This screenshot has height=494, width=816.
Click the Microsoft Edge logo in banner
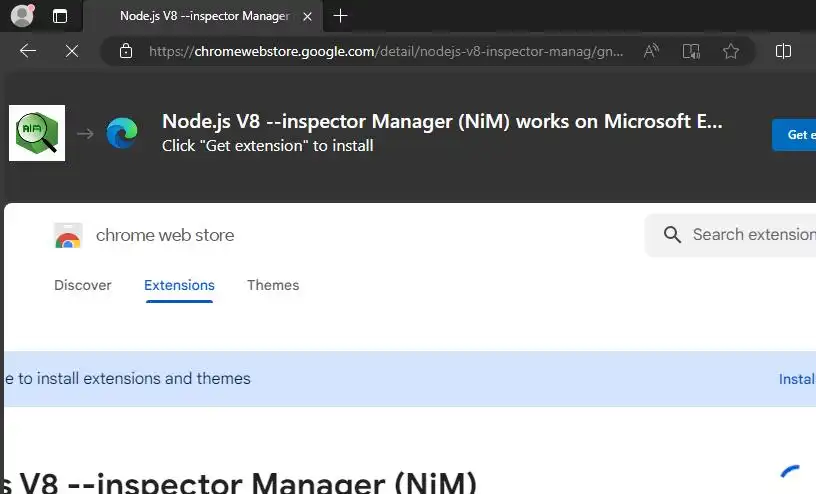click(x=122, y=133)
